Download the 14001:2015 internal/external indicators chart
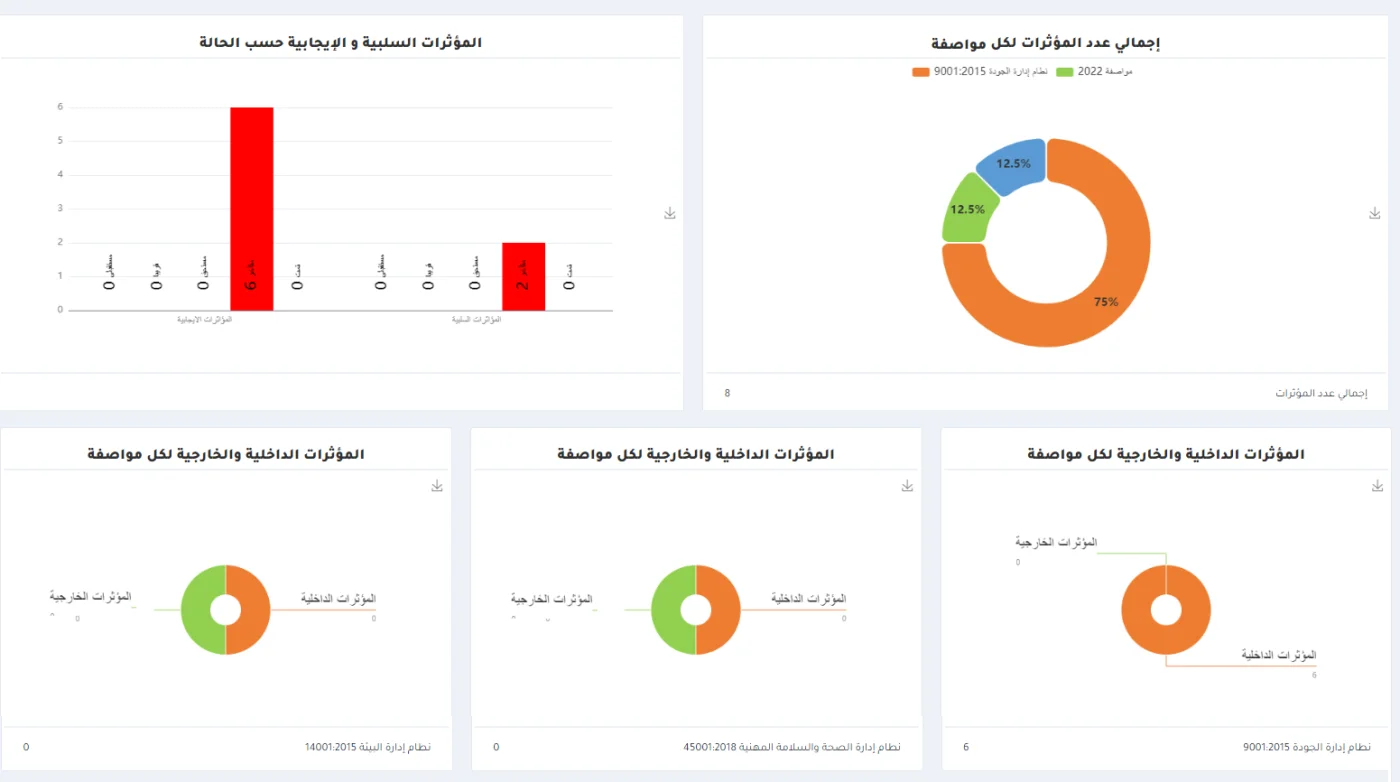The image size is (1400, 782). click(437, 486)
